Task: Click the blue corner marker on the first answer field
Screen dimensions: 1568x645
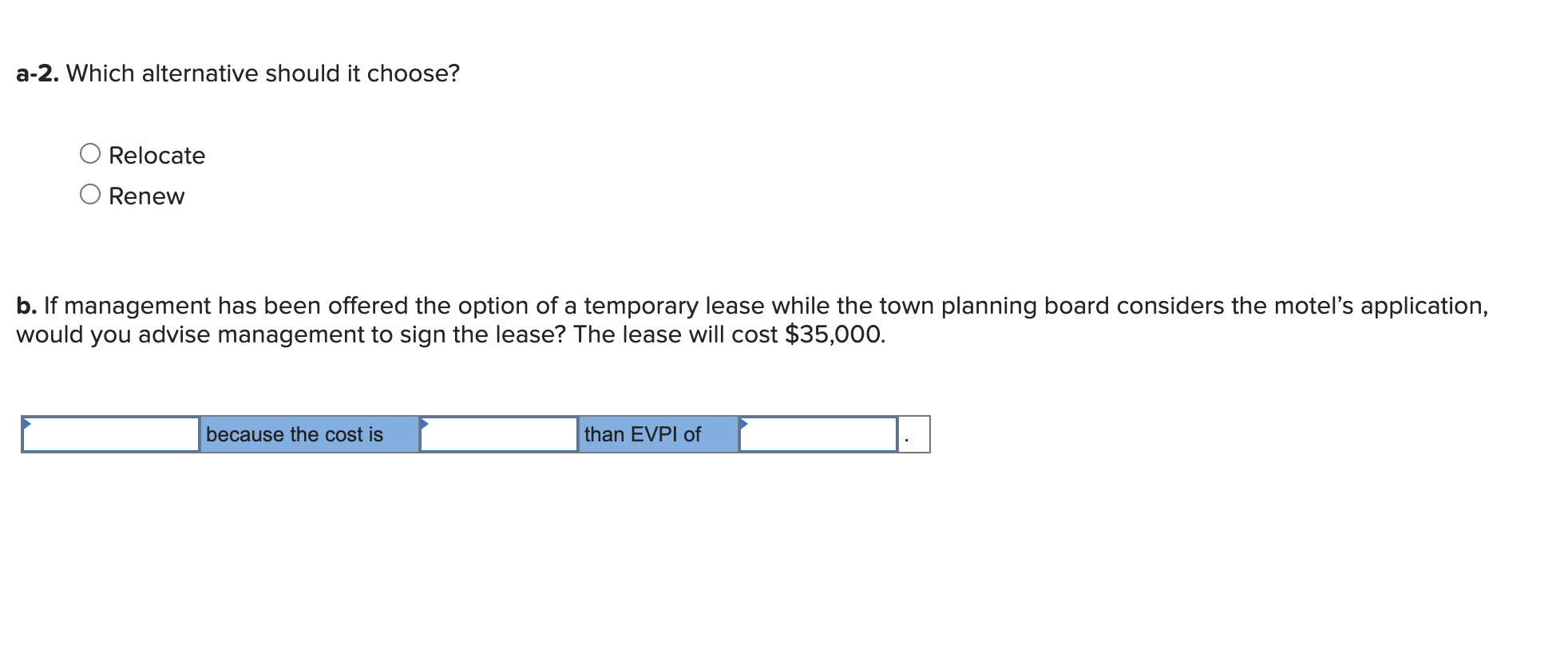Action: [x=27, y=421]
